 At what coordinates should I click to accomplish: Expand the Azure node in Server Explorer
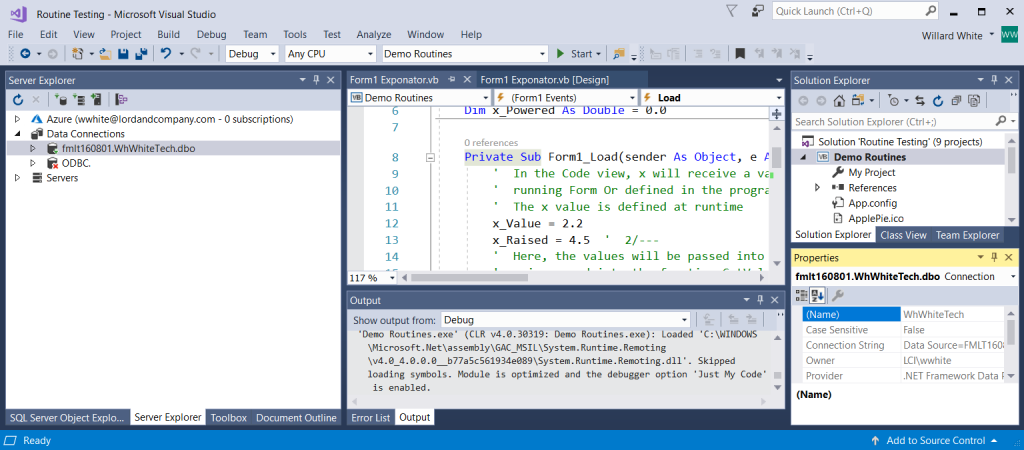[x=17, y=118]
